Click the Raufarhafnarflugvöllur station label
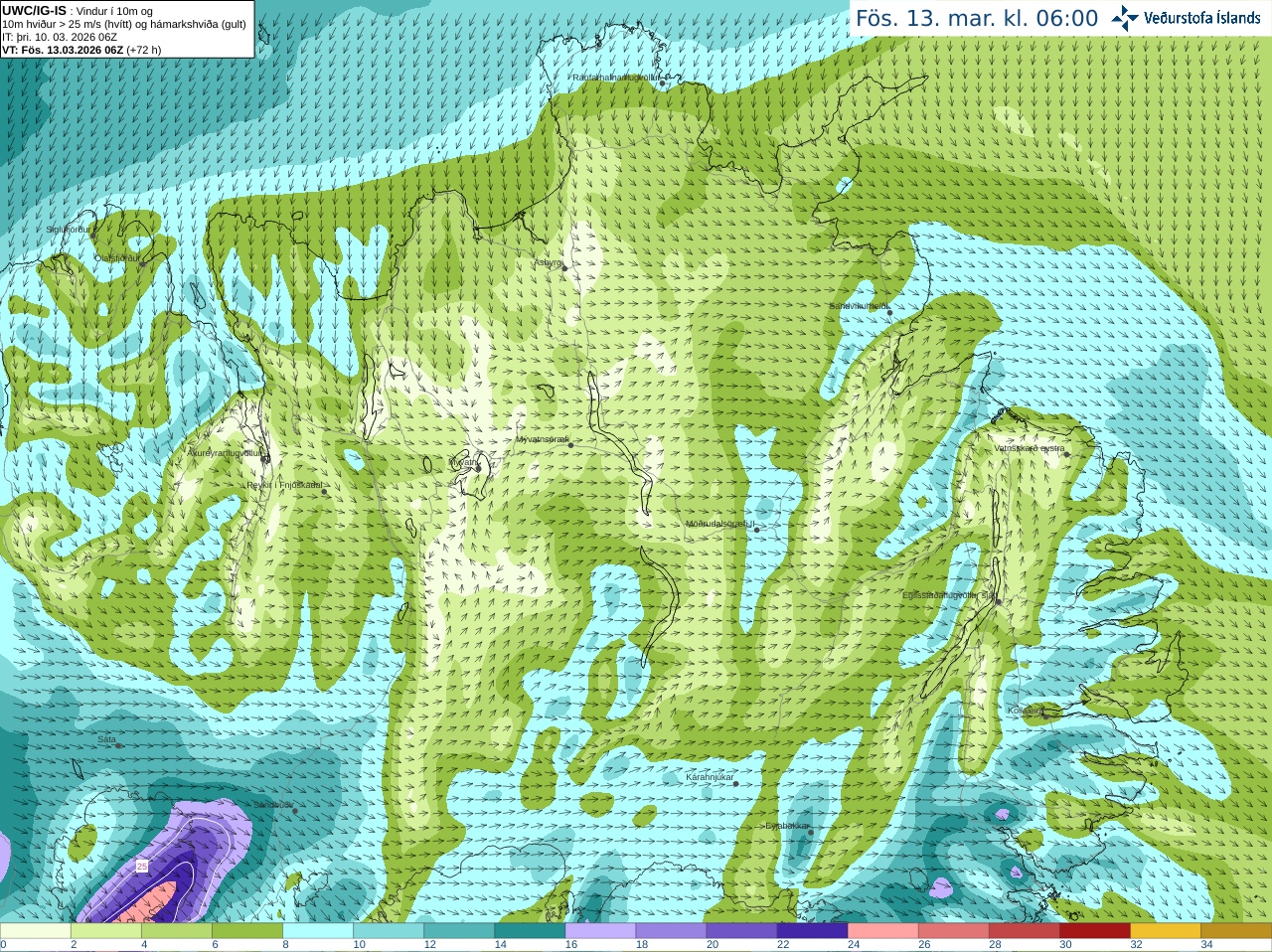The height and width of the screenshot is (952, 1272). [616, 77]
